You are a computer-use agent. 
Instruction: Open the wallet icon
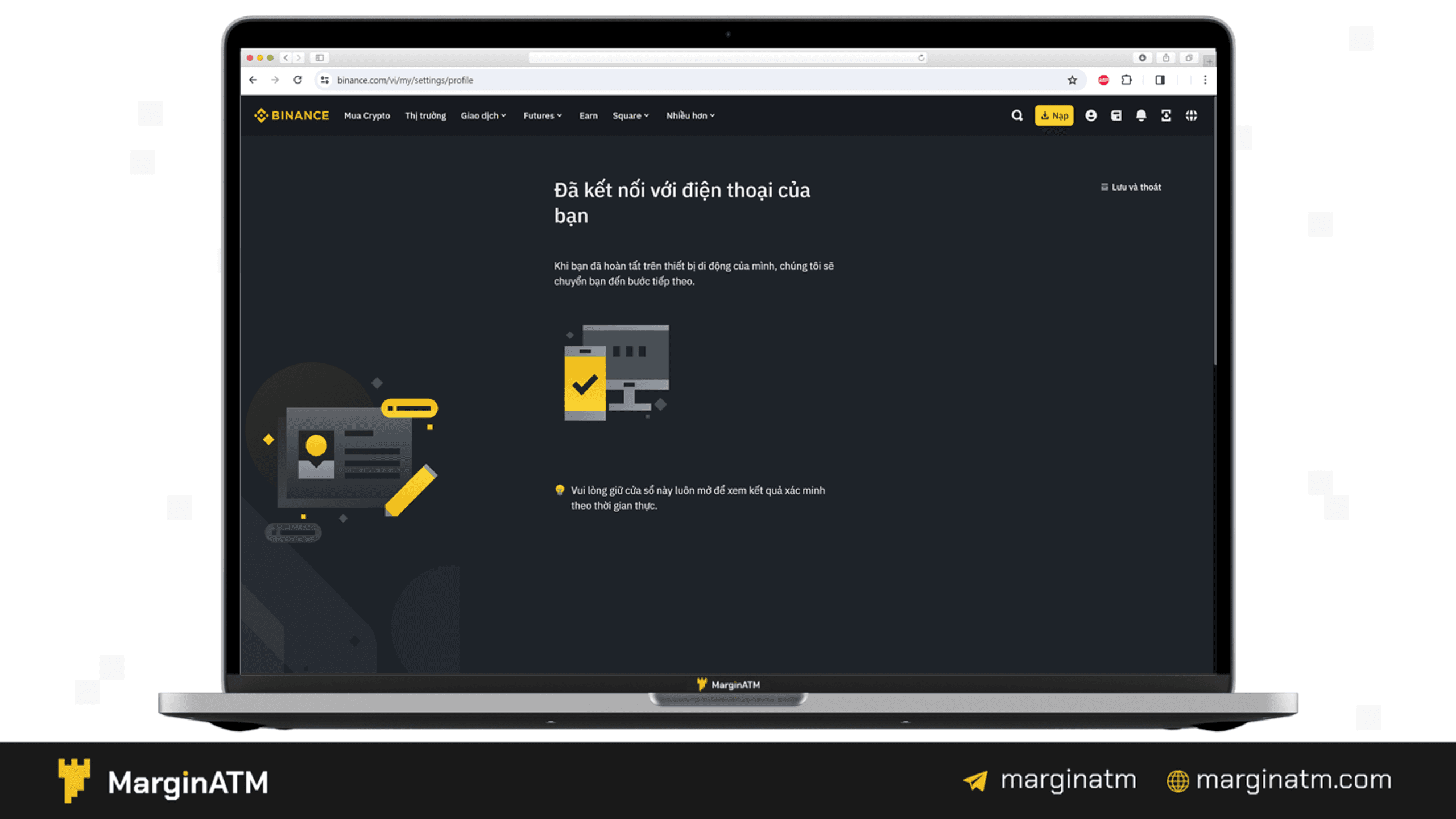pyautogui.click(x=1116, y=115)
